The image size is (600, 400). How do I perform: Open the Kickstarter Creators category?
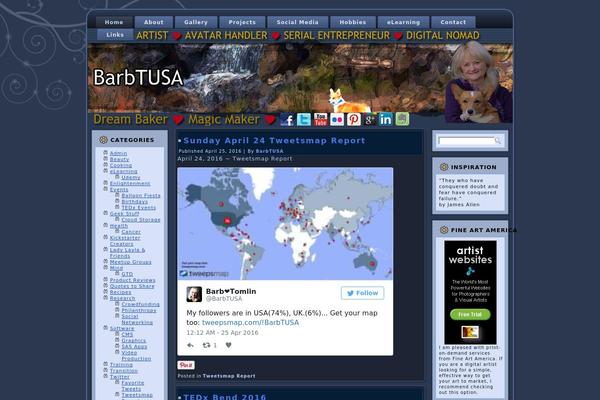[125, 241]
